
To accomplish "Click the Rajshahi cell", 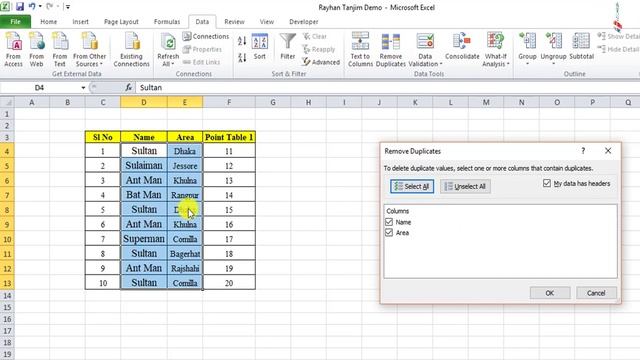I will coord(185,268).
